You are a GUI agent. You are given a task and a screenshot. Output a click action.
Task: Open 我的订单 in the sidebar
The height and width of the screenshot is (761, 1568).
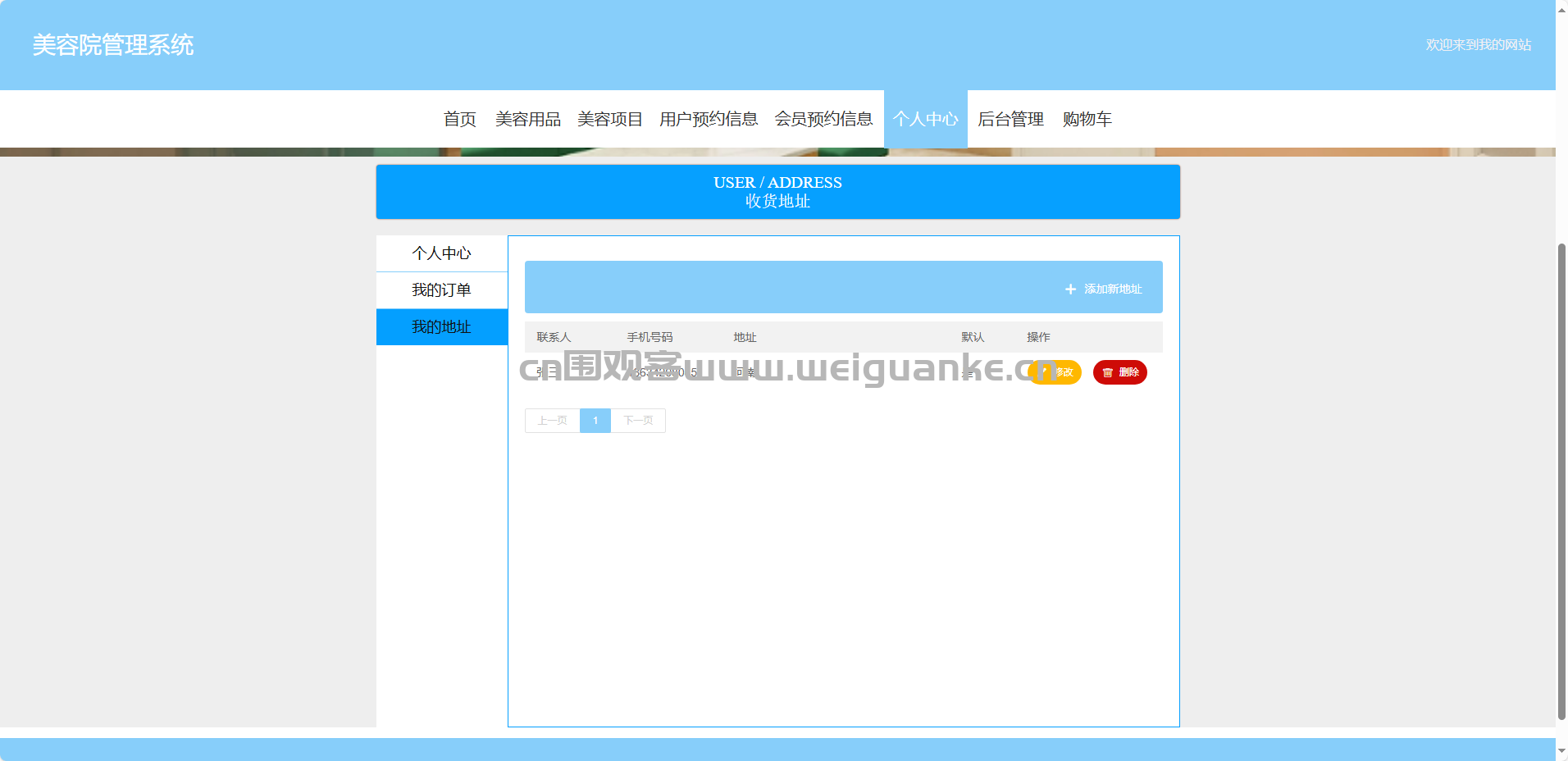pyautogui.click(x=442, y=290)
